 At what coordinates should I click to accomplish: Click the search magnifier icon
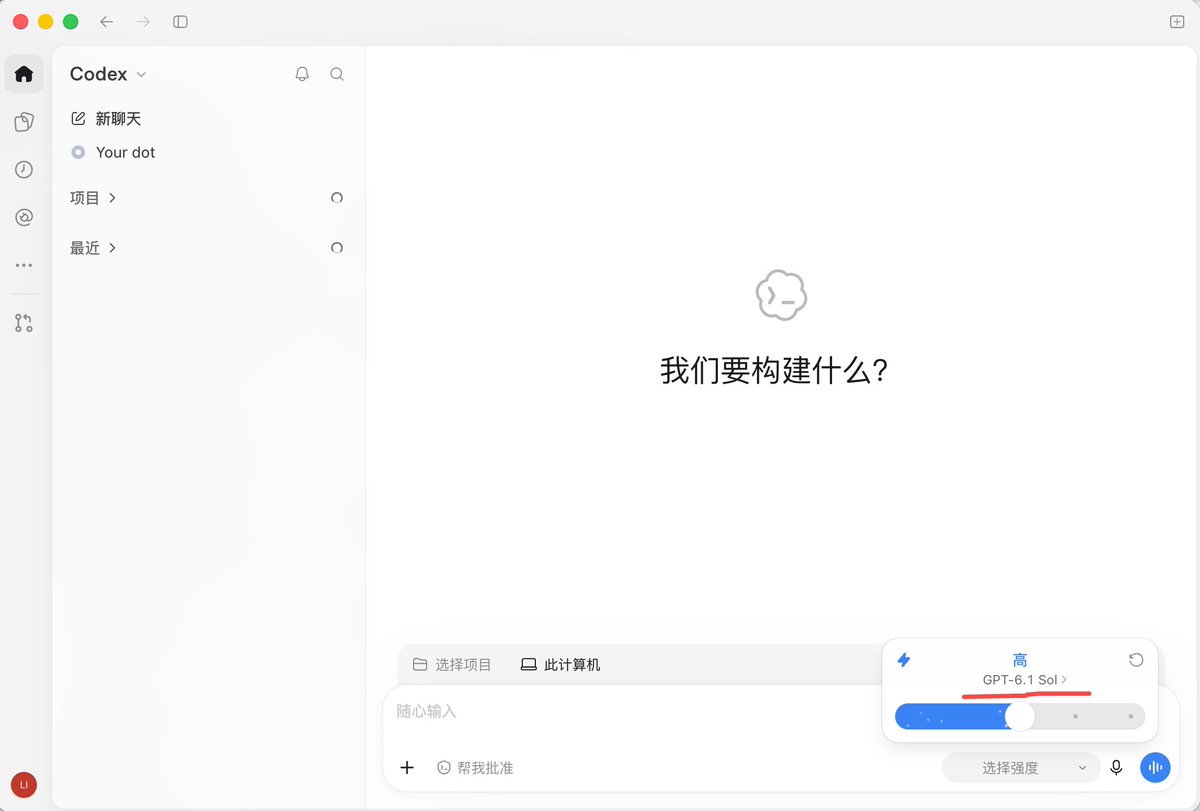337,74
